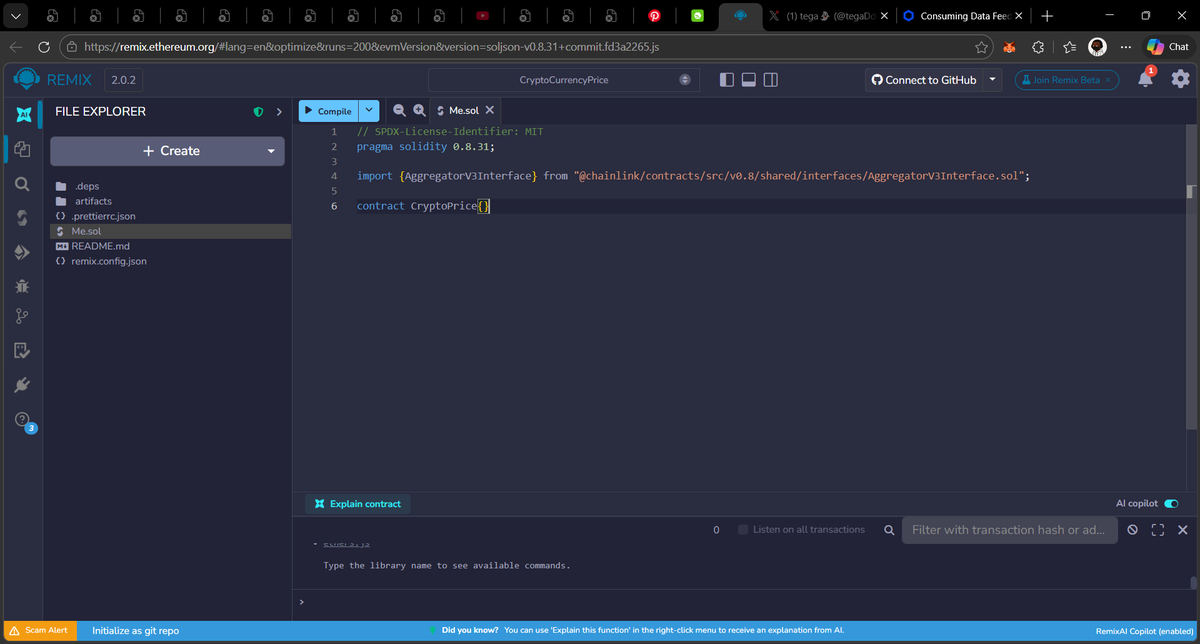Click the terminal search magnifier icon
Viewport: 1200px width, 644px height.
click(889, 530)
